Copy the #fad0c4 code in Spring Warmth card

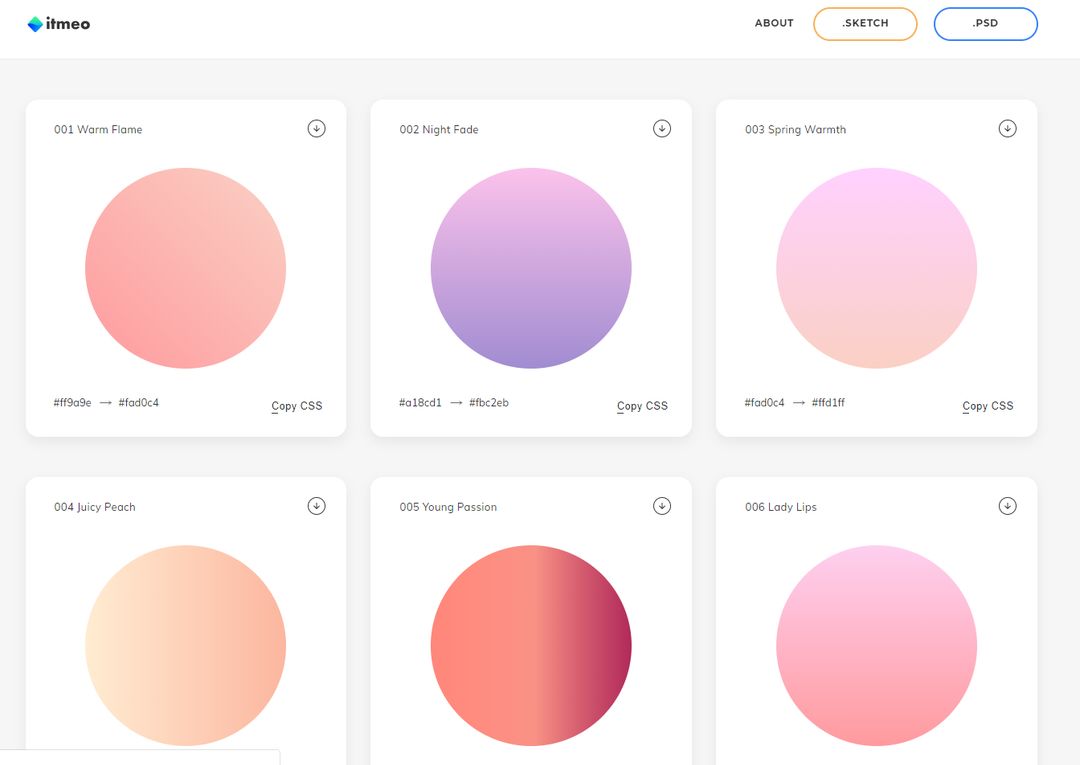pos(765,403)
